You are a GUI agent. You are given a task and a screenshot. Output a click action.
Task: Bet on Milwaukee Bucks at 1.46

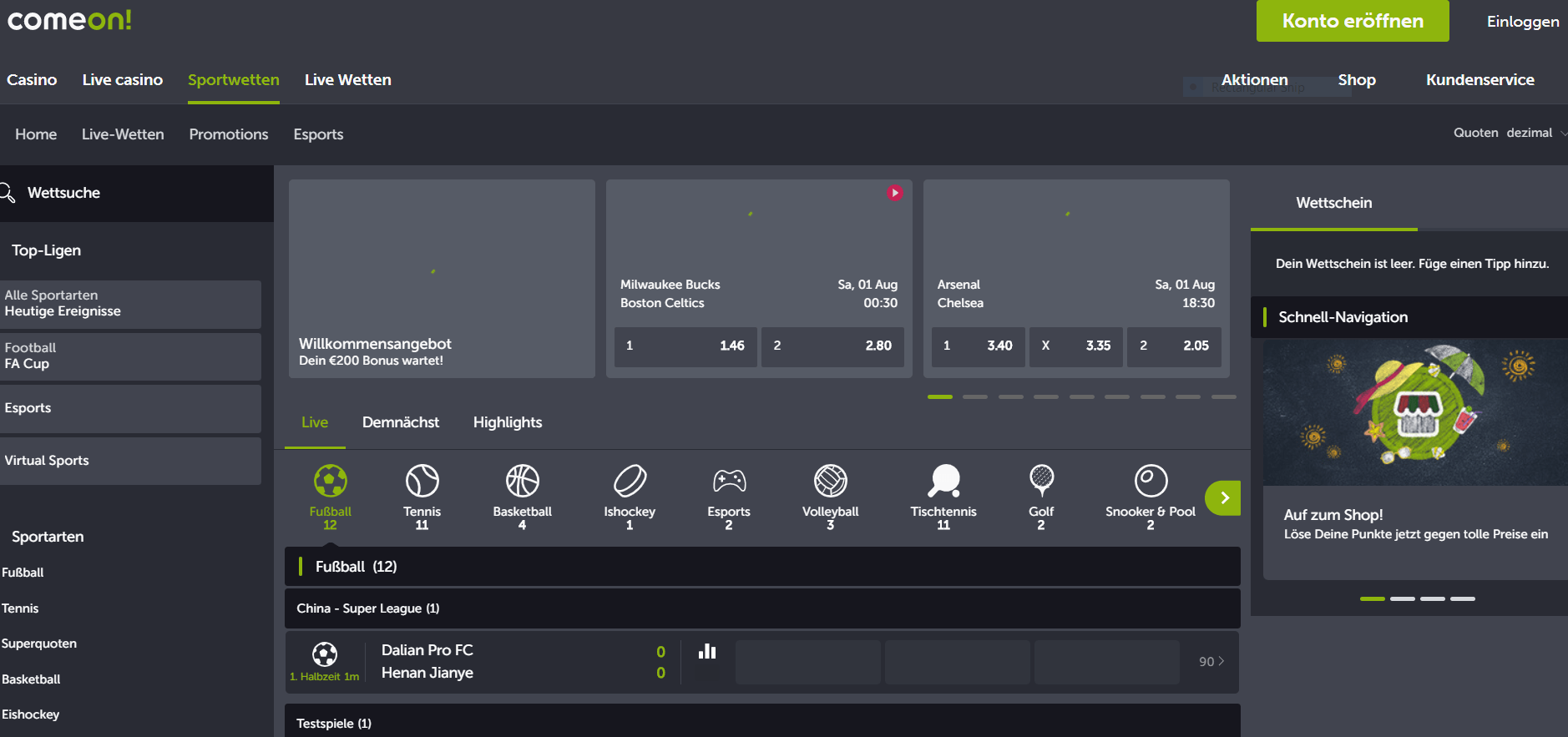coord(685,346)
